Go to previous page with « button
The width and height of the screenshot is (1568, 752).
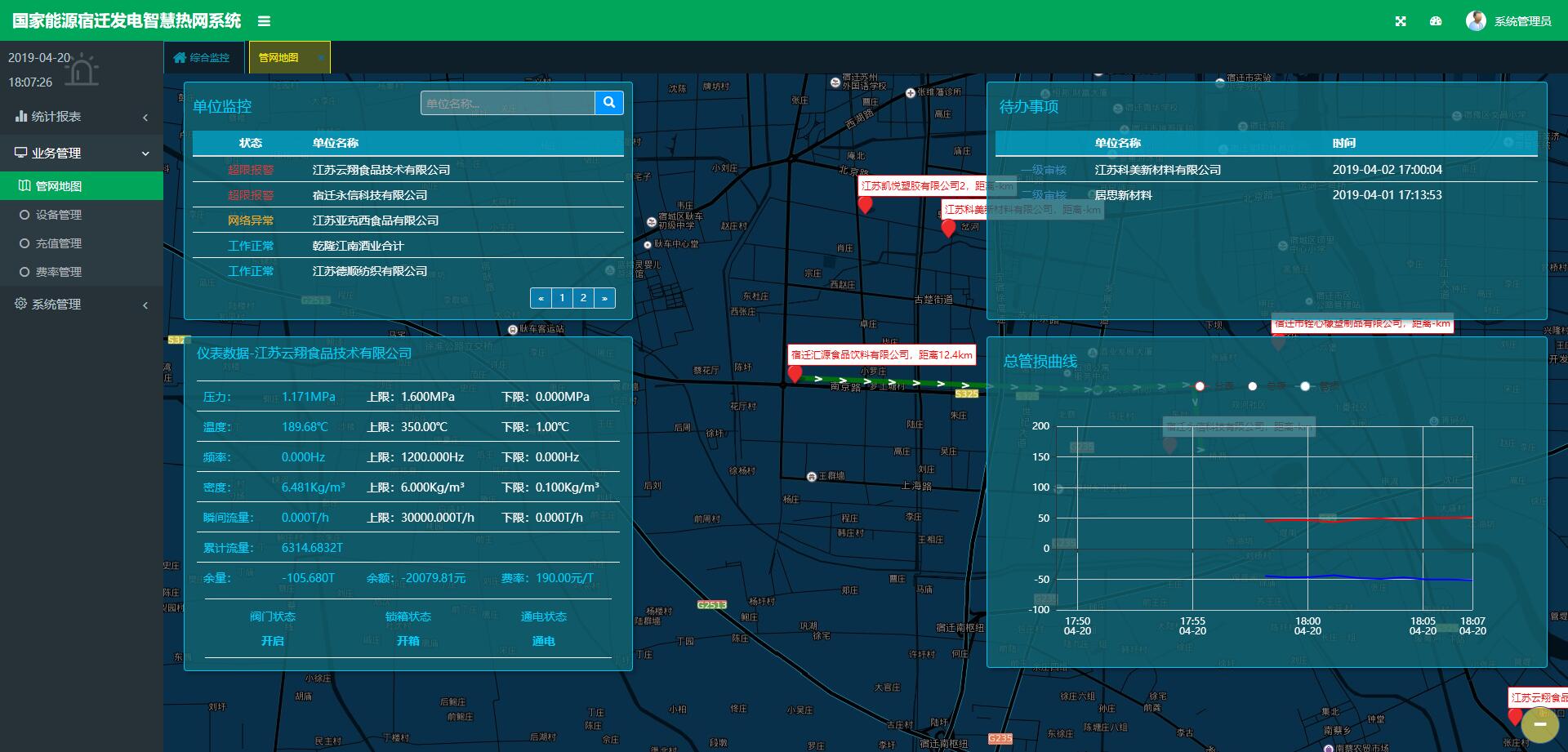pos(541,298)
